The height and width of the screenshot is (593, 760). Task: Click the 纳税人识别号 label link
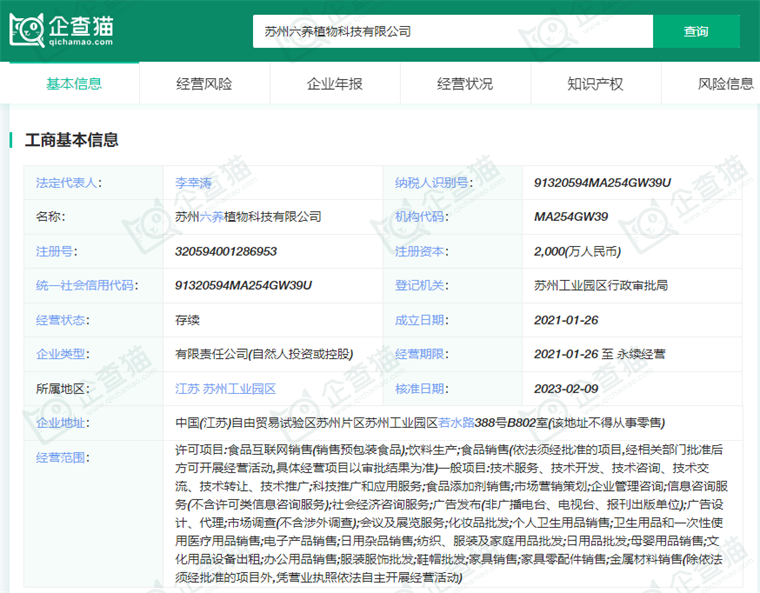pos(431,183)
